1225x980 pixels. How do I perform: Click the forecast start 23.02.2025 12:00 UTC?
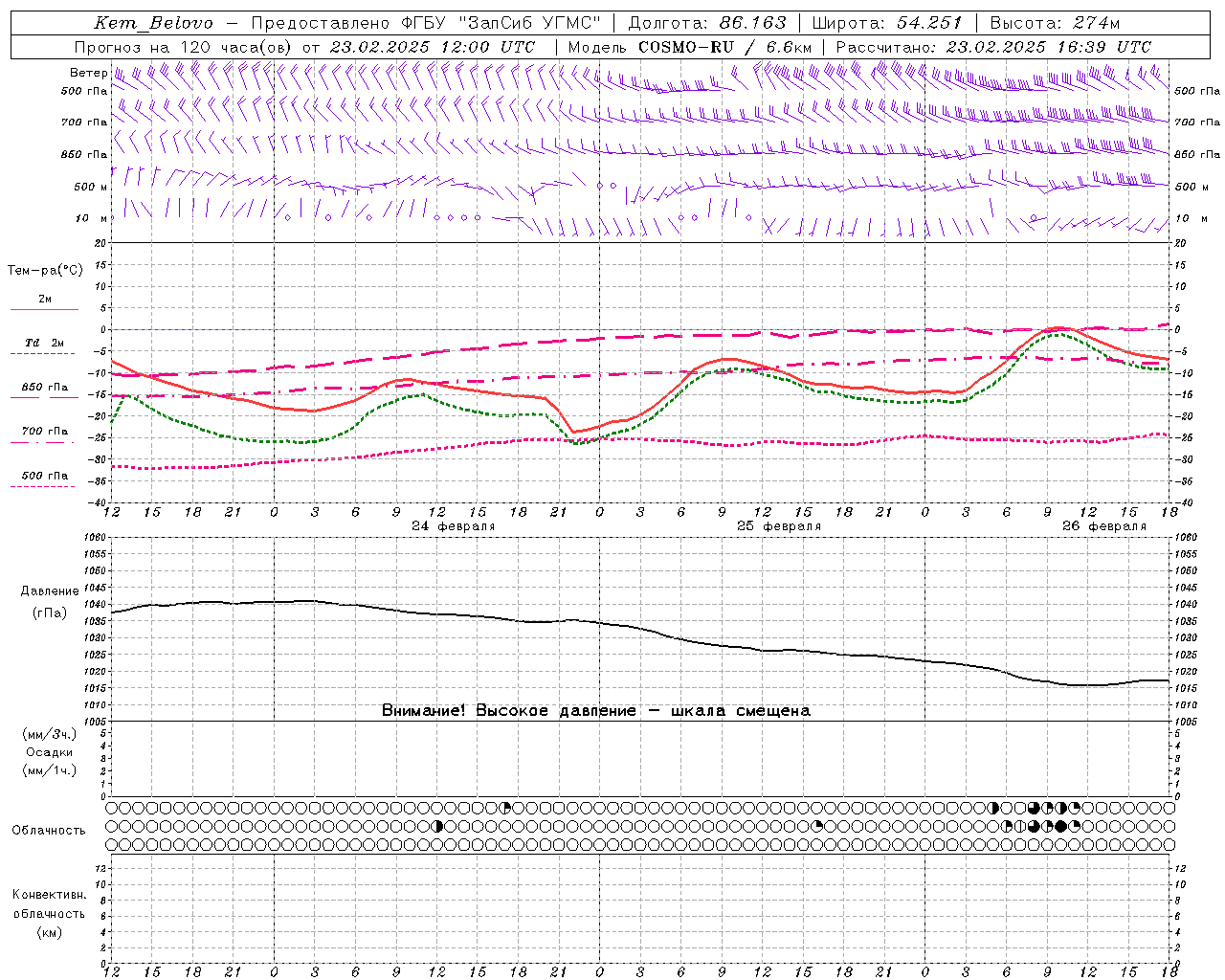[x=433, y=47]
